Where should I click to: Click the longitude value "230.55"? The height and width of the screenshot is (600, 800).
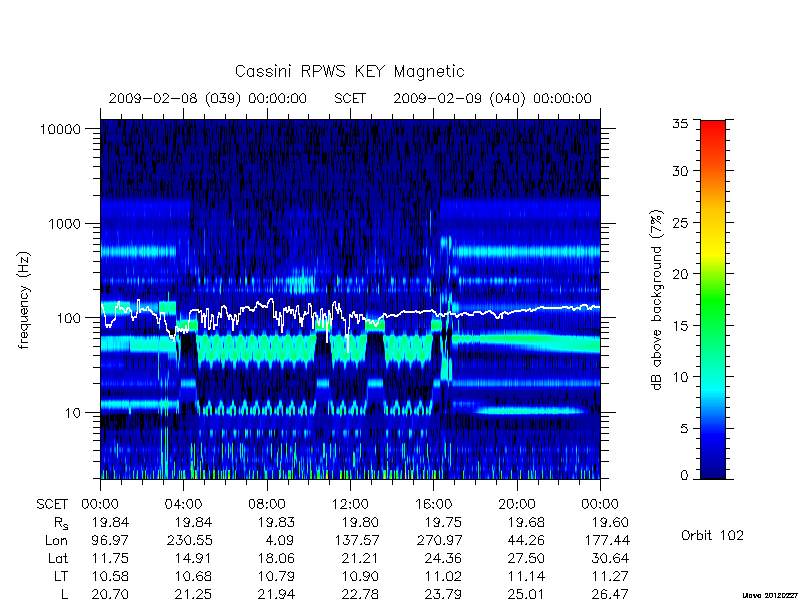[x=190, y=540]
